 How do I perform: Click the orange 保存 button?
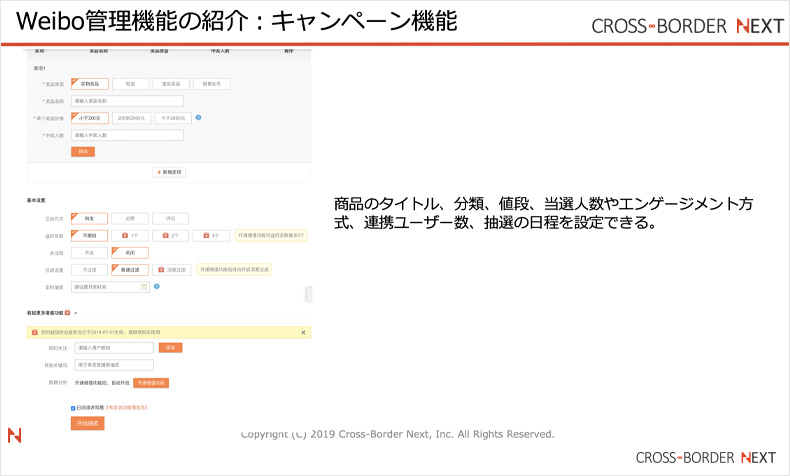coord(83,152)
